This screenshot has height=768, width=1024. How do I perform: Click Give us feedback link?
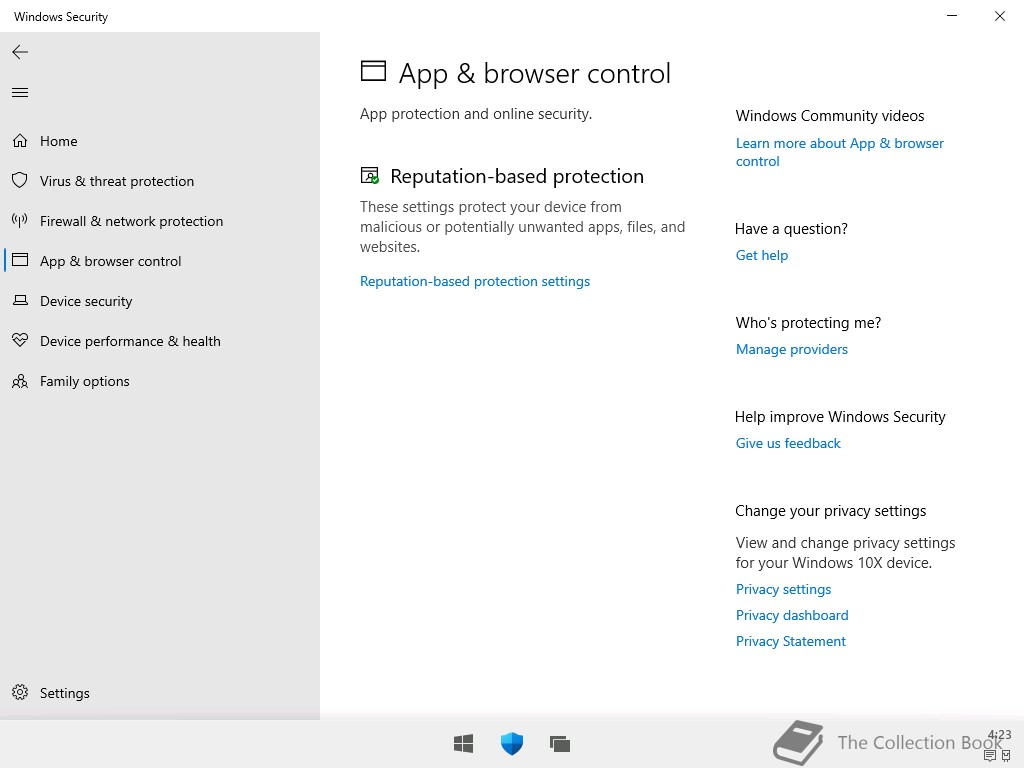coord(788,443)
